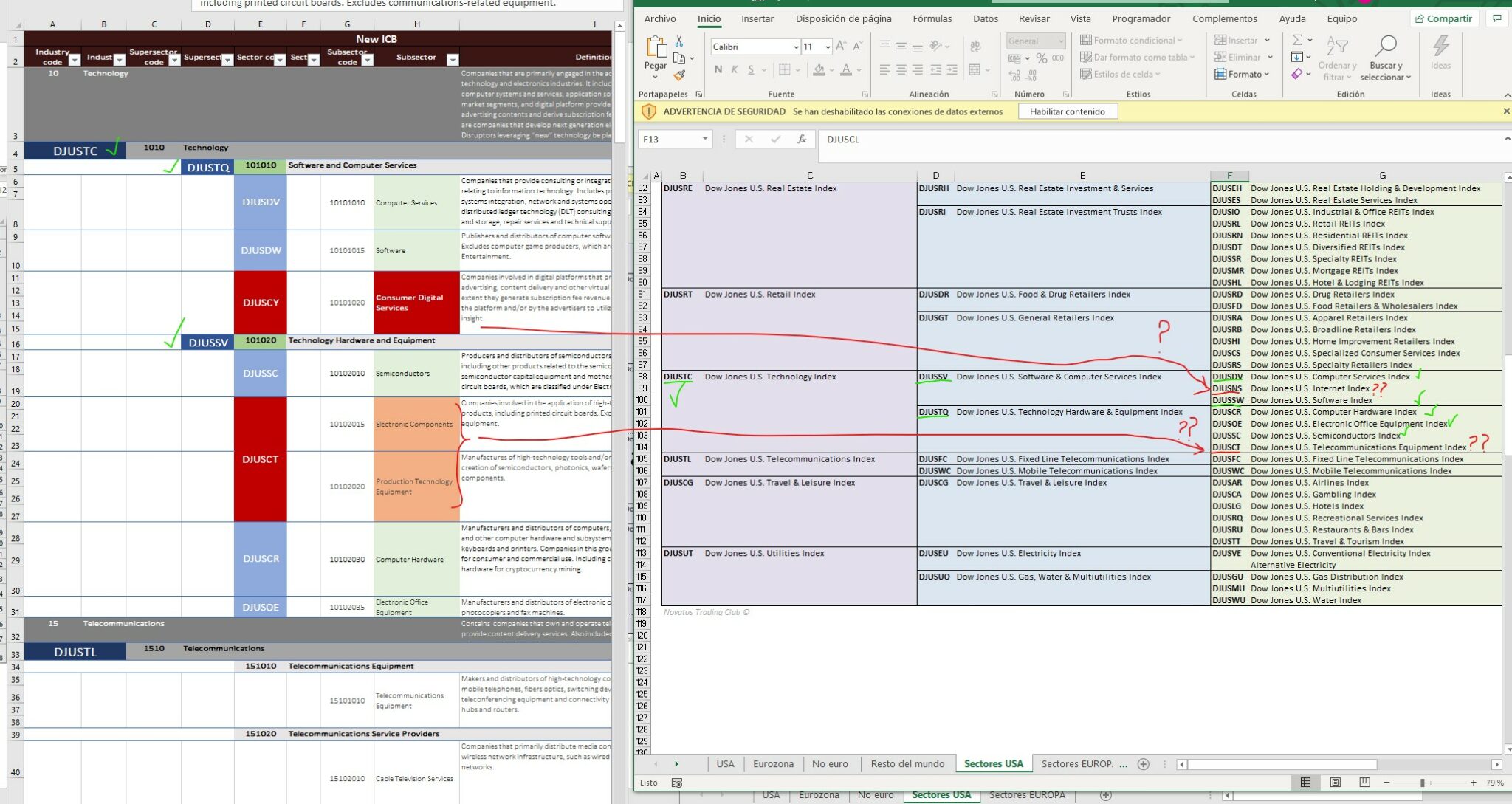Click the Merge and Center cells icon

point(975,70)
